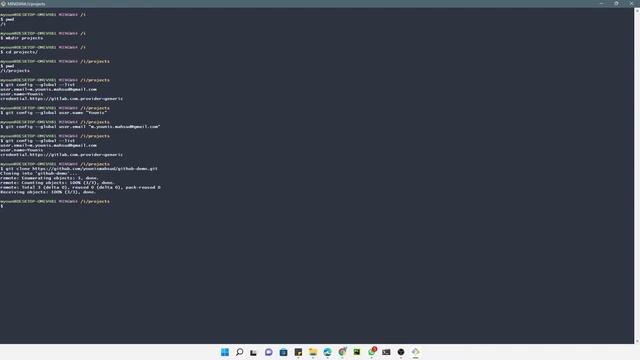Open Task View on the taskbar
Viewport: 640px width, 360px height.
coord(254,352)
